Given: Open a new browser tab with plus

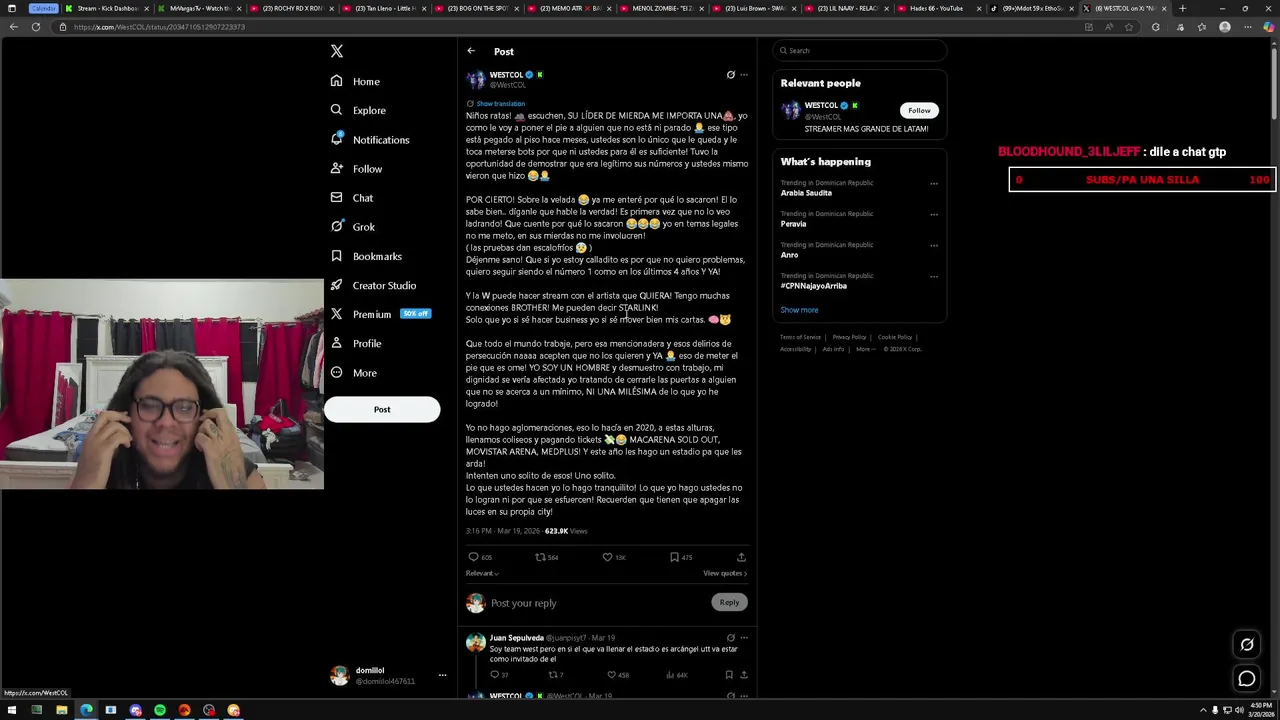Looking at the screenshot, I should (1182, 8).
